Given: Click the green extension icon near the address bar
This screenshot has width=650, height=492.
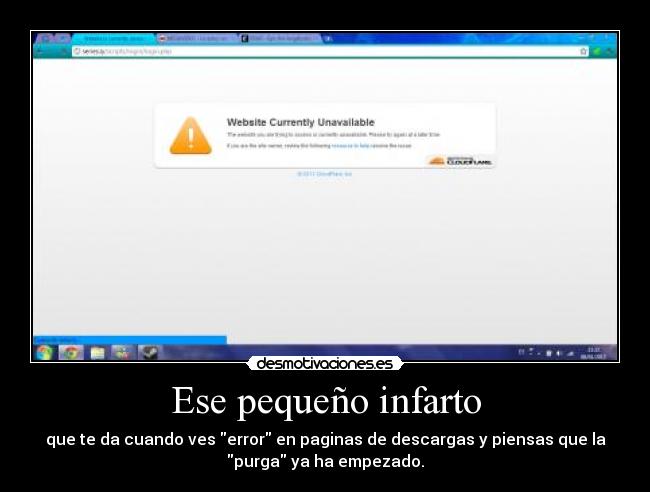Looking at the screenshot, I should 597,51.
